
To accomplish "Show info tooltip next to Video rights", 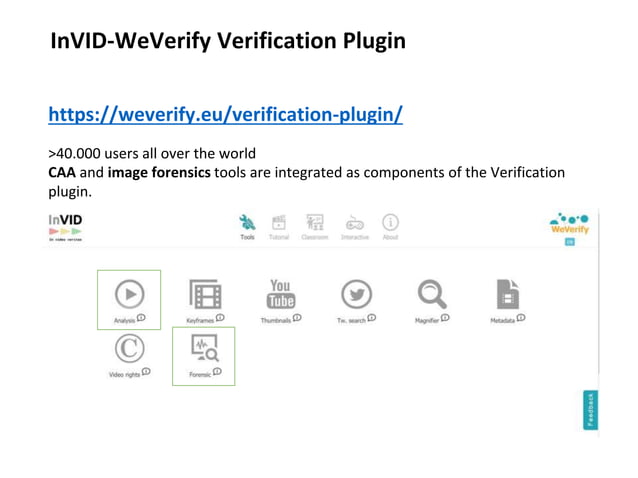I will [x=146, y=371].
